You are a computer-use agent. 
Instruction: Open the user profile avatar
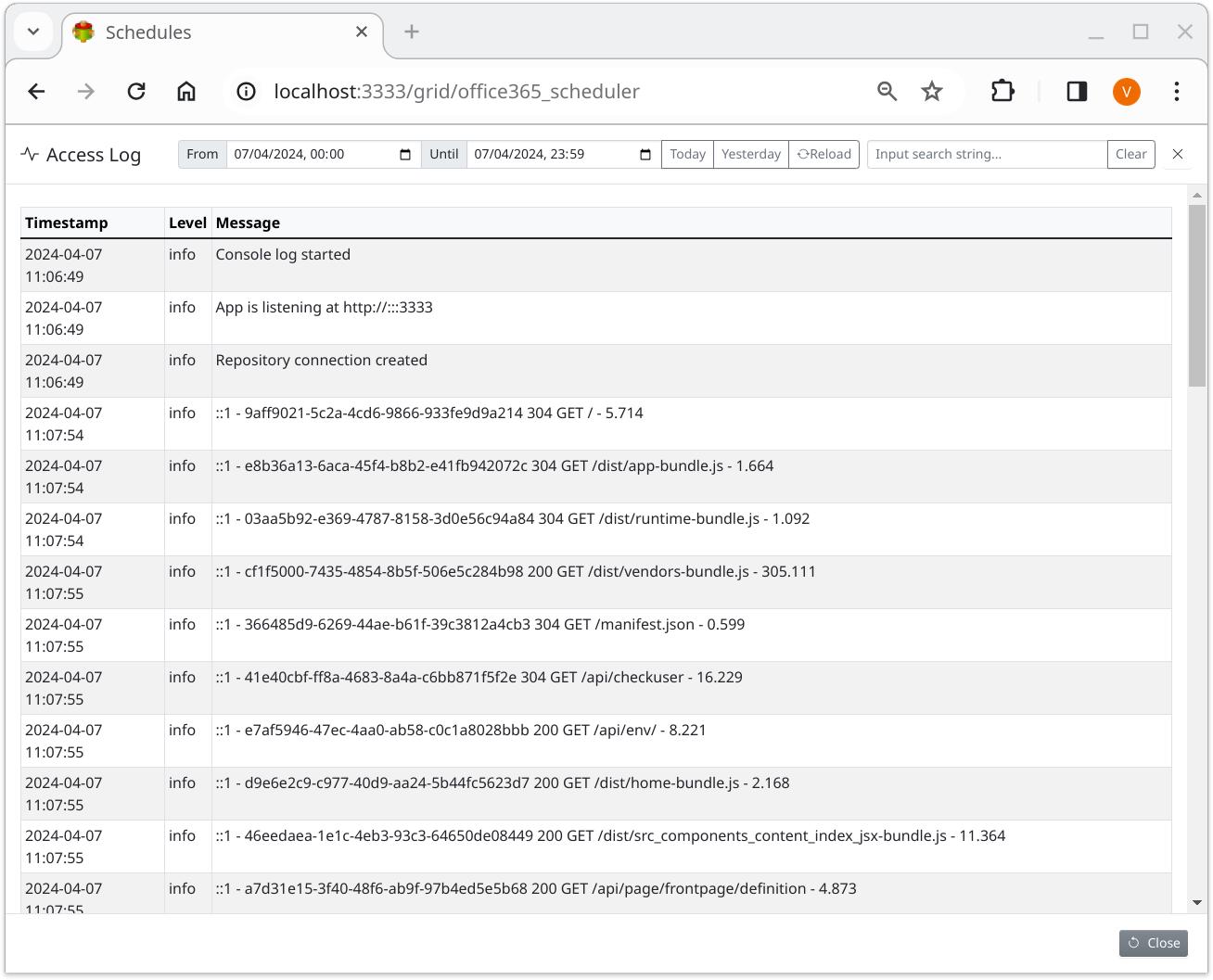[x=1127, y=91]
